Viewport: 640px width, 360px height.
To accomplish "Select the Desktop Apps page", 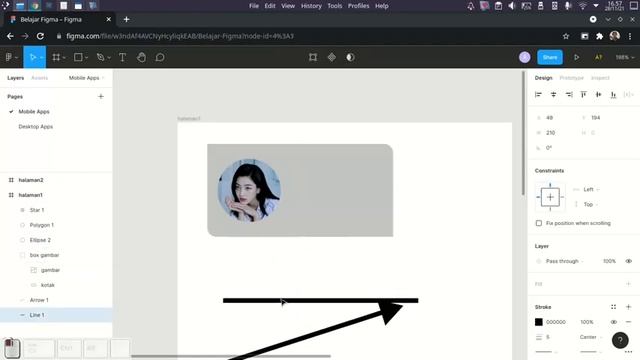I will (36, 127).
